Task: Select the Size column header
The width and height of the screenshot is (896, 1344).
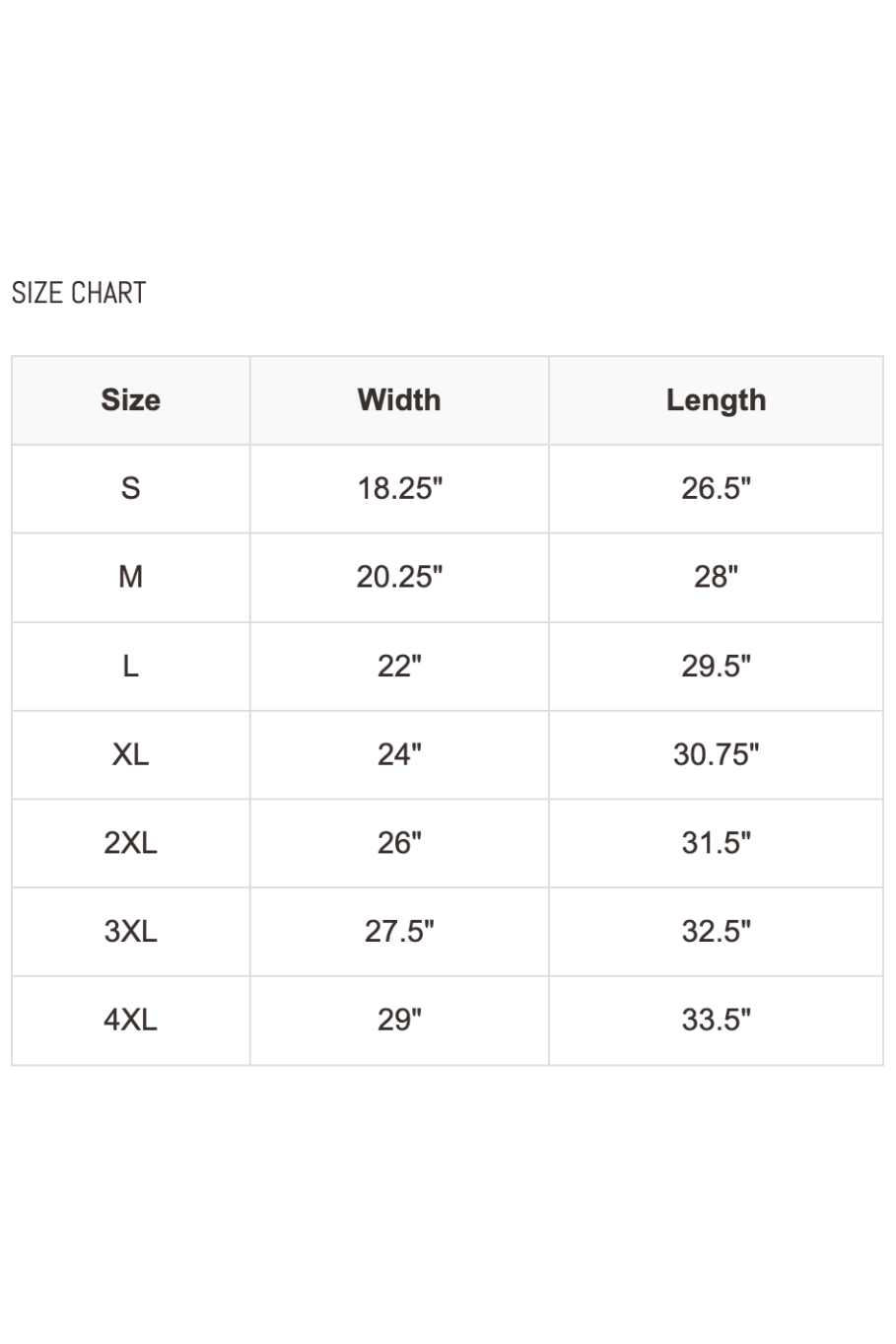Action: click(130, 400)
